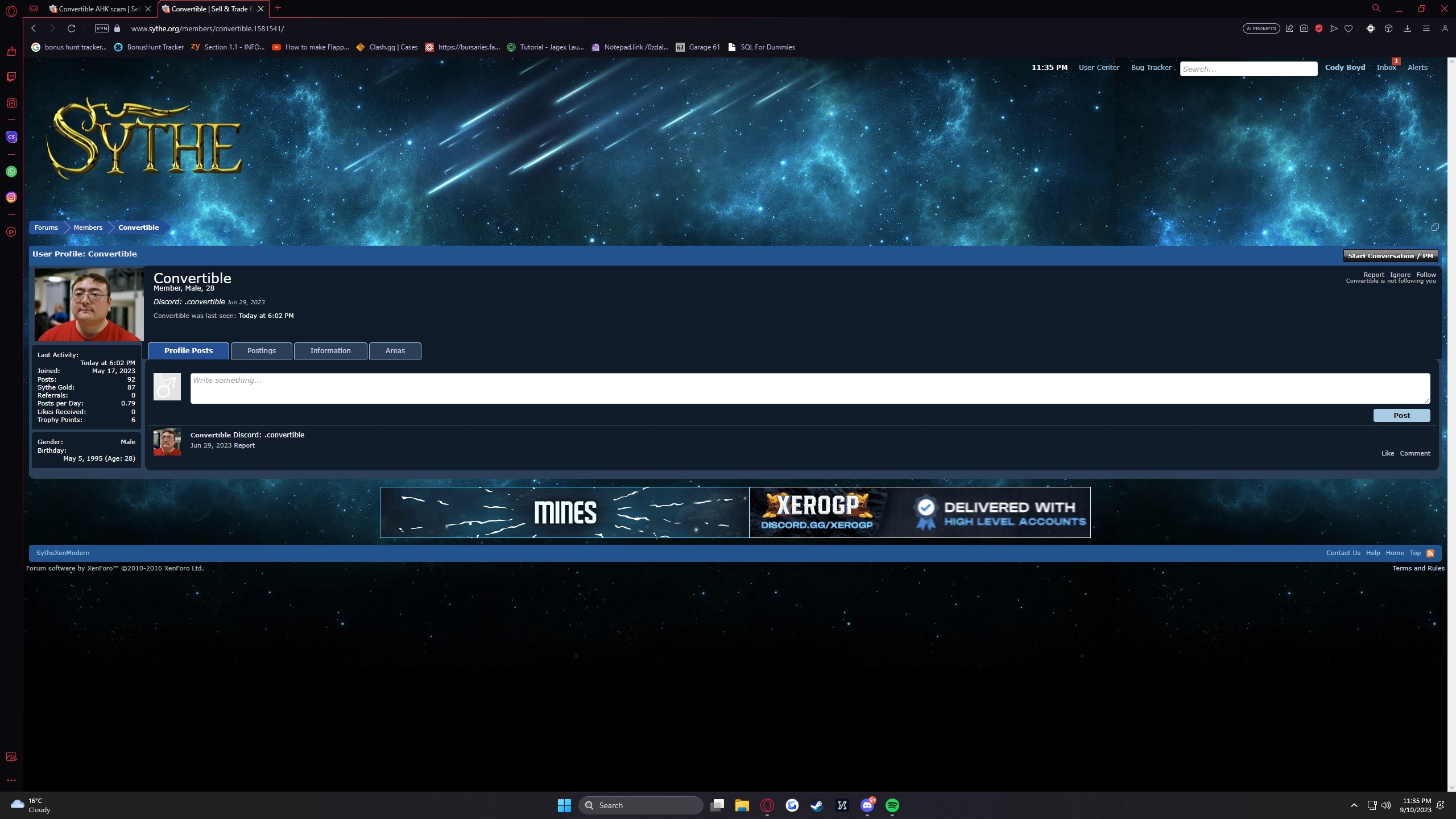Viewport: 1456px width, 819px height.
Task: Click the Write something text field
Action: pos(810,388)
